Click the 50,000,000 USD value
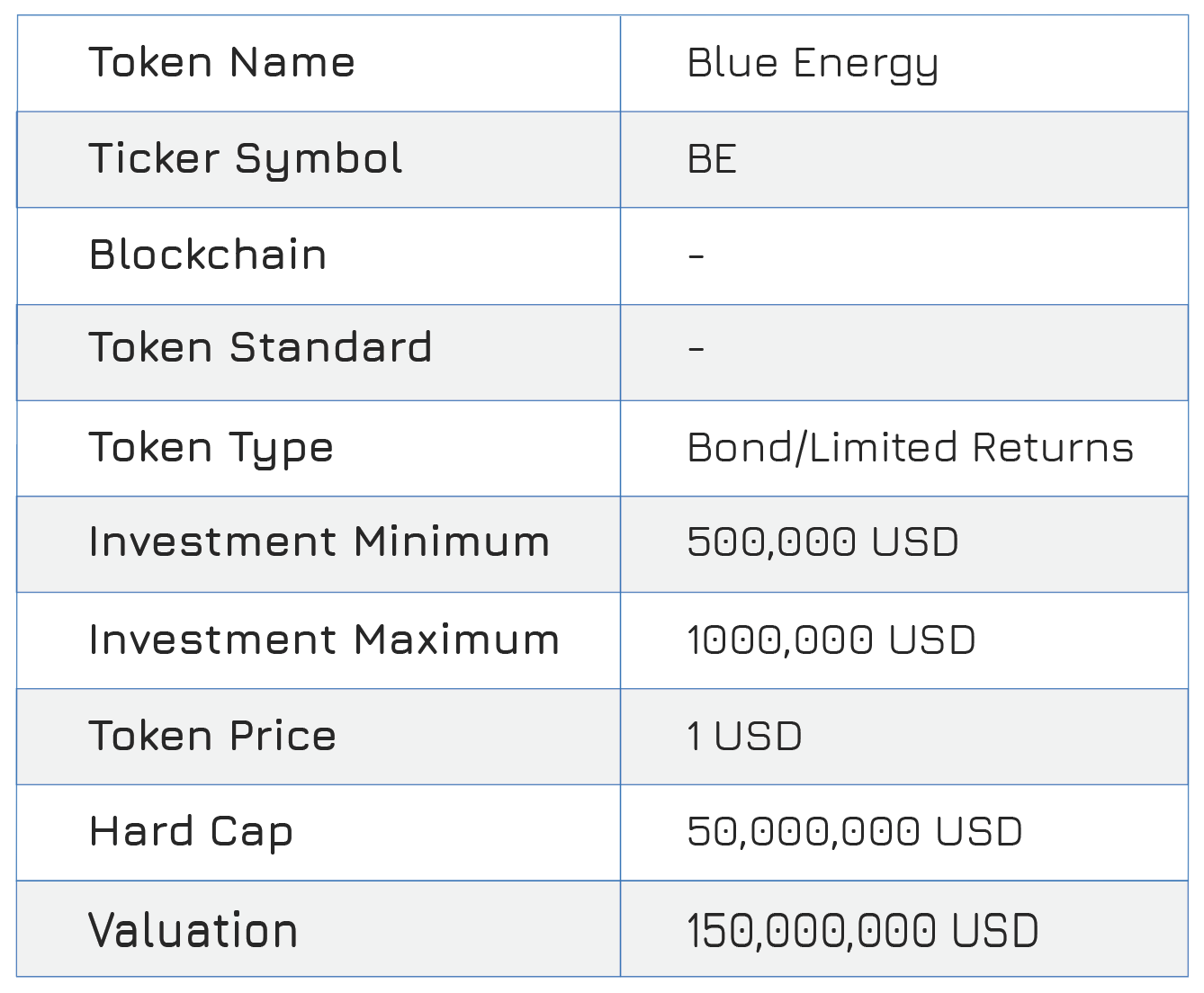This screenshot has height=993, width=1204. tap(854, 832)
